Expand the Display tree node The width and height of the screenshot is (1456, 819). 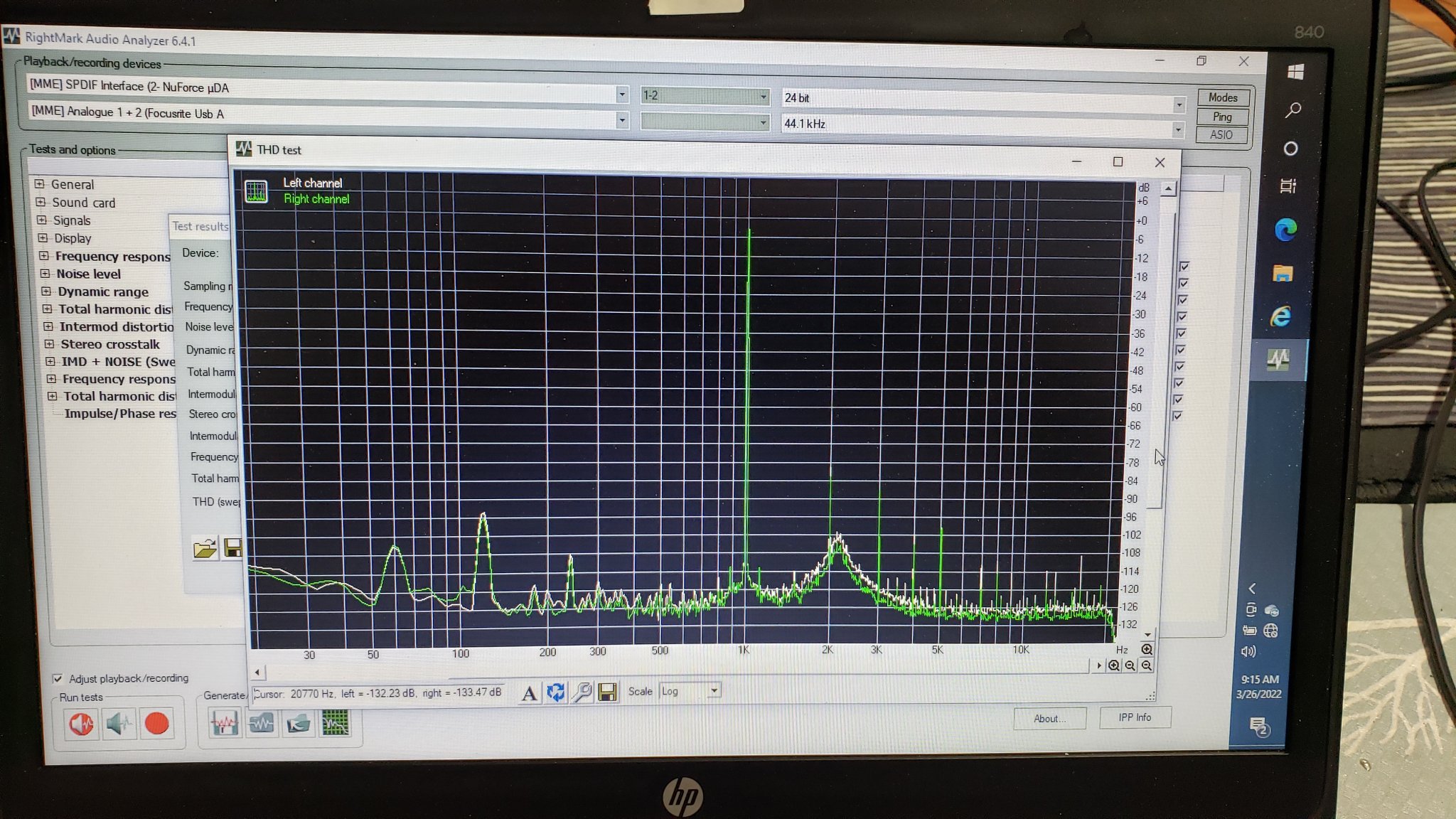pos(43,237)
